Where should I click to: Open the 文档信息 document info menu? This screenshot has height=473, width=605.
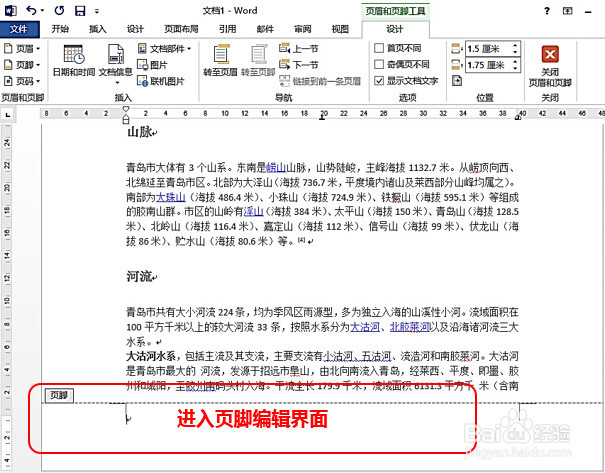coord(115,64)
